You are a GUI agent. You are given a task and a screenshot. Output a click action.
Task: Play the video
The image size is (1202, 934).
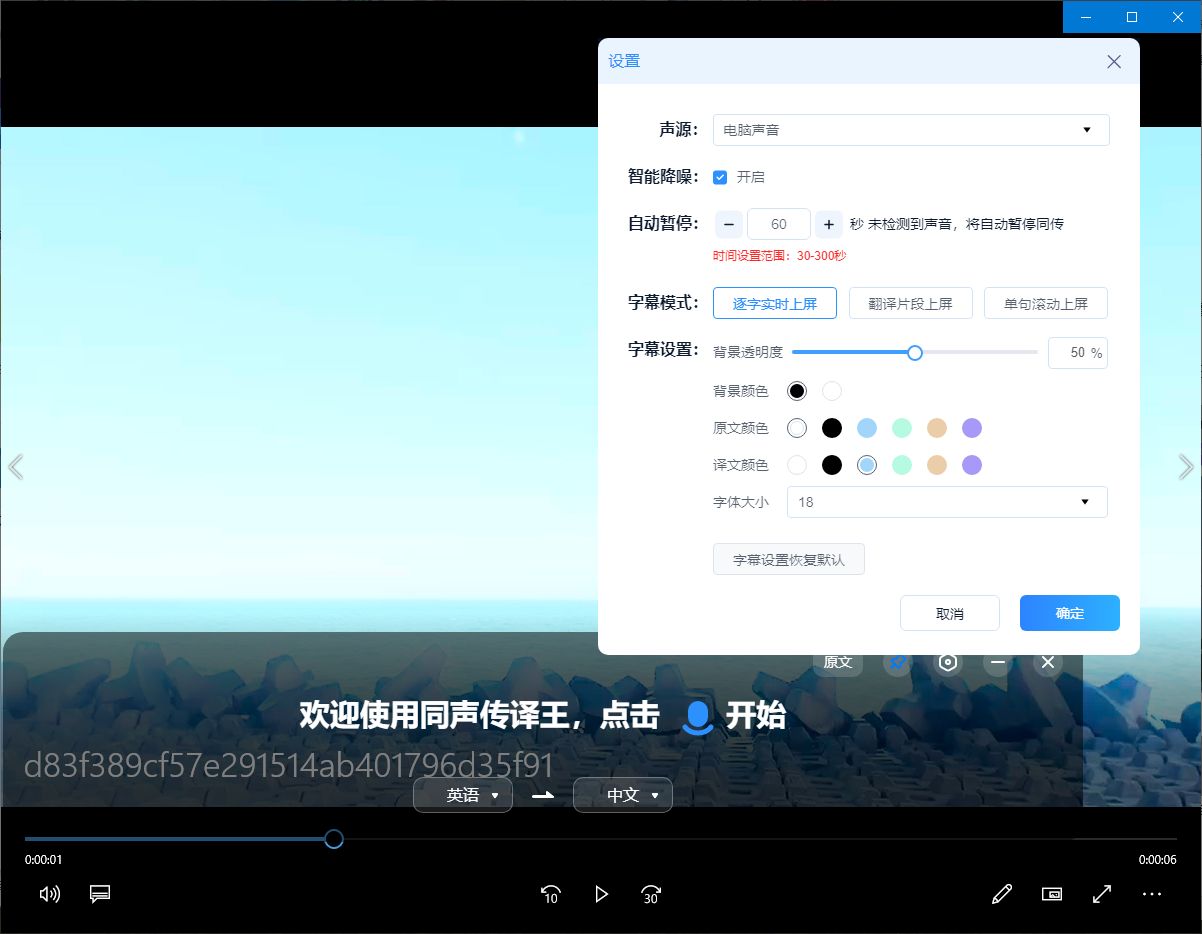[601, 894]
